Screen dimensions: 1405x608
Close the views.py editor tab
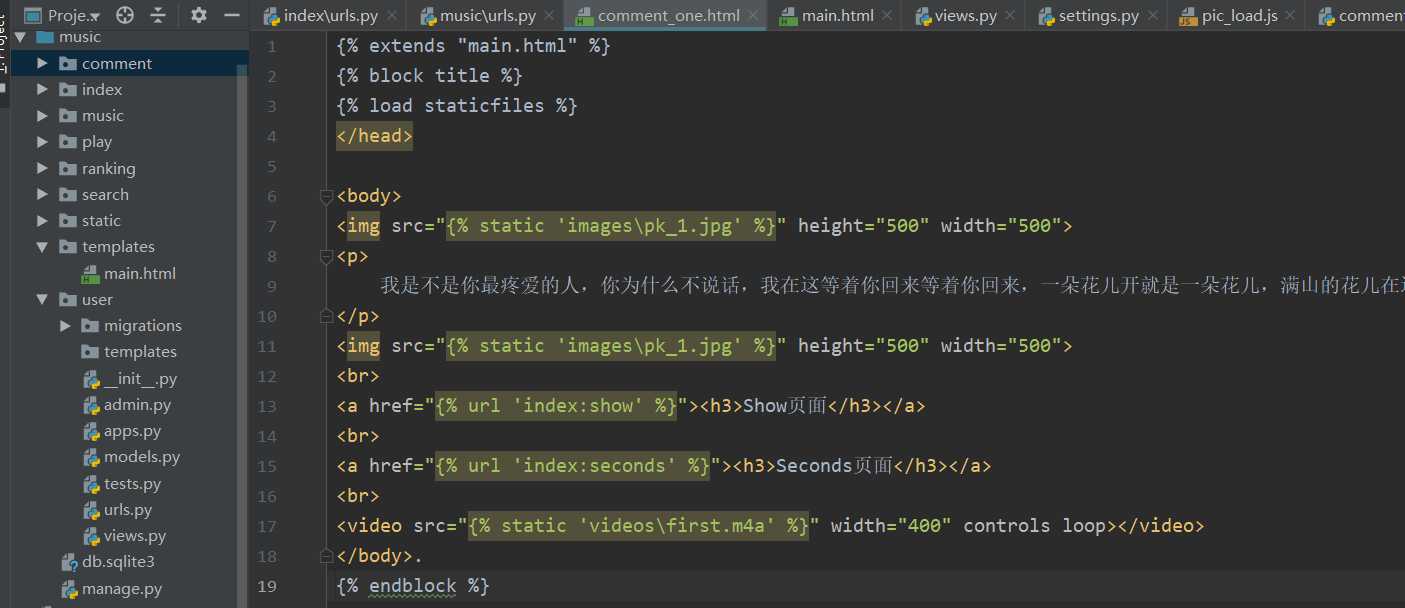[x=1010, y=16]
